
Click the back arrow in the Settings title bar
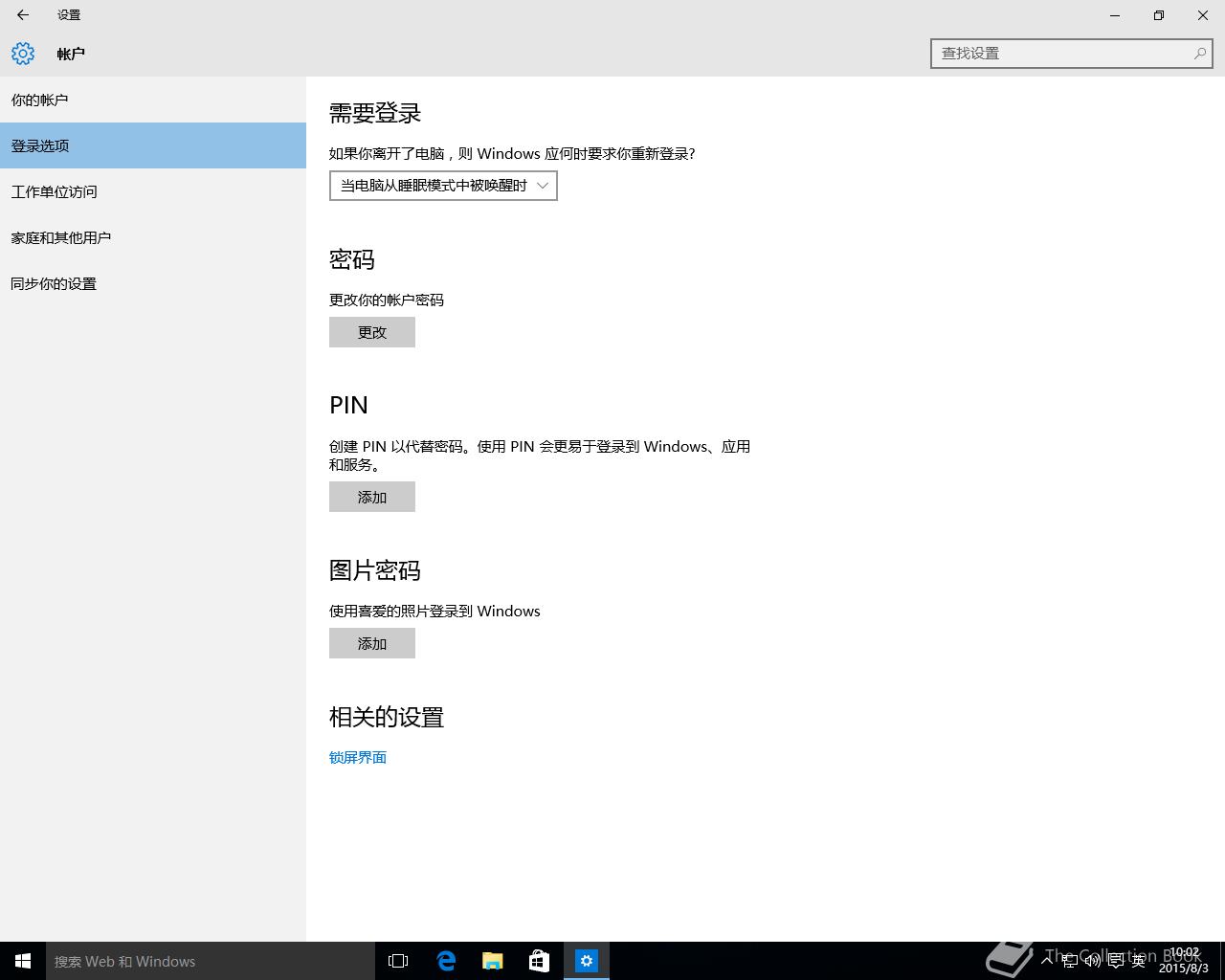(x=23, y=15)
